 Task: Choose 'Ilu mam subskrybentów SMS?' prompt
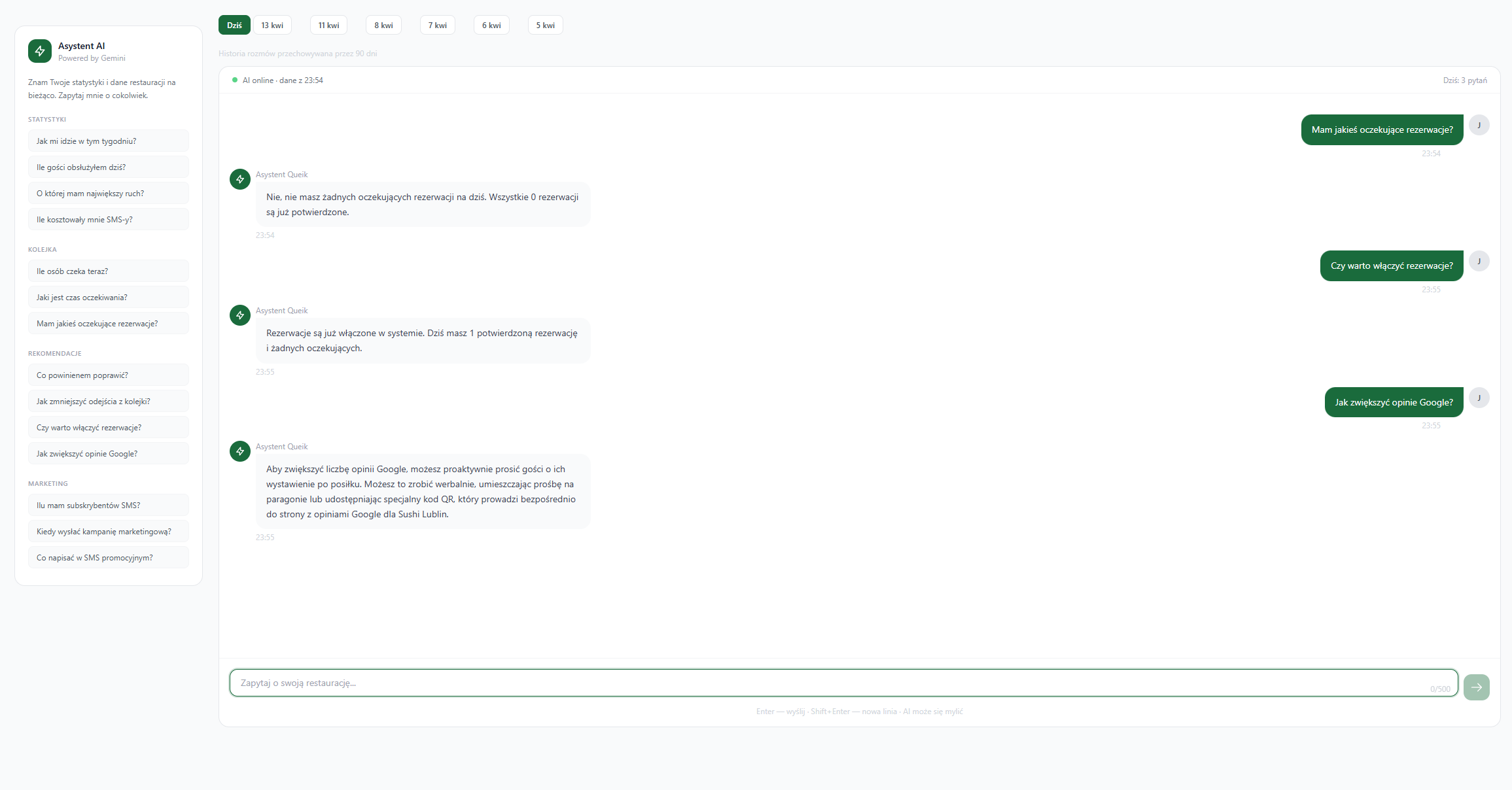tap(109, 506)
